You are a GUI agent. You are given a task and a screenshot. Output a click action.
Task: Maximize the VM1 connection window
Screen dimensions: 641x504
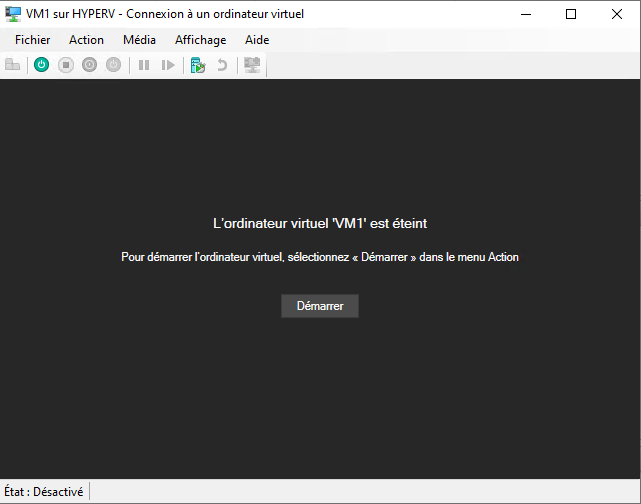(571, 14)
